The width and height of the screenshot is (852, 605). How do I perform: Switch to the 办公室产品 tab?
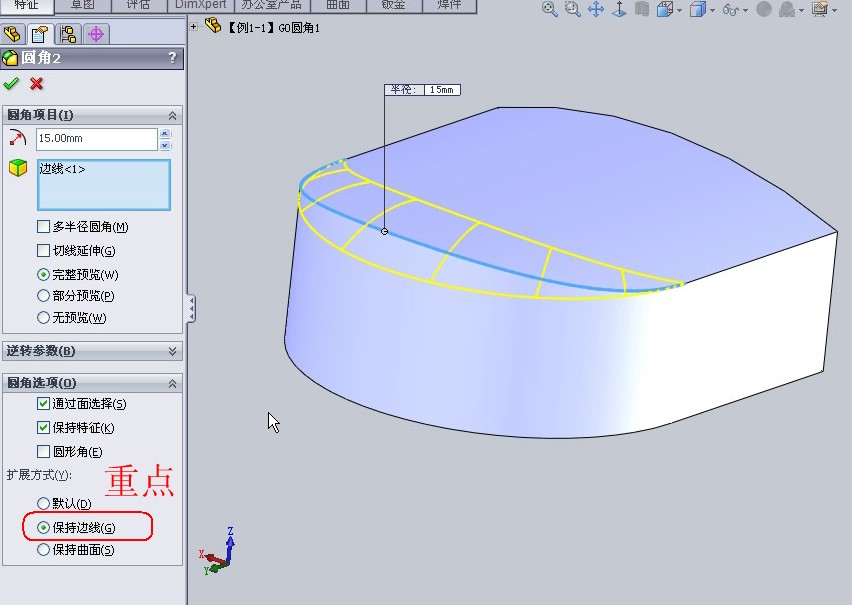272,5
